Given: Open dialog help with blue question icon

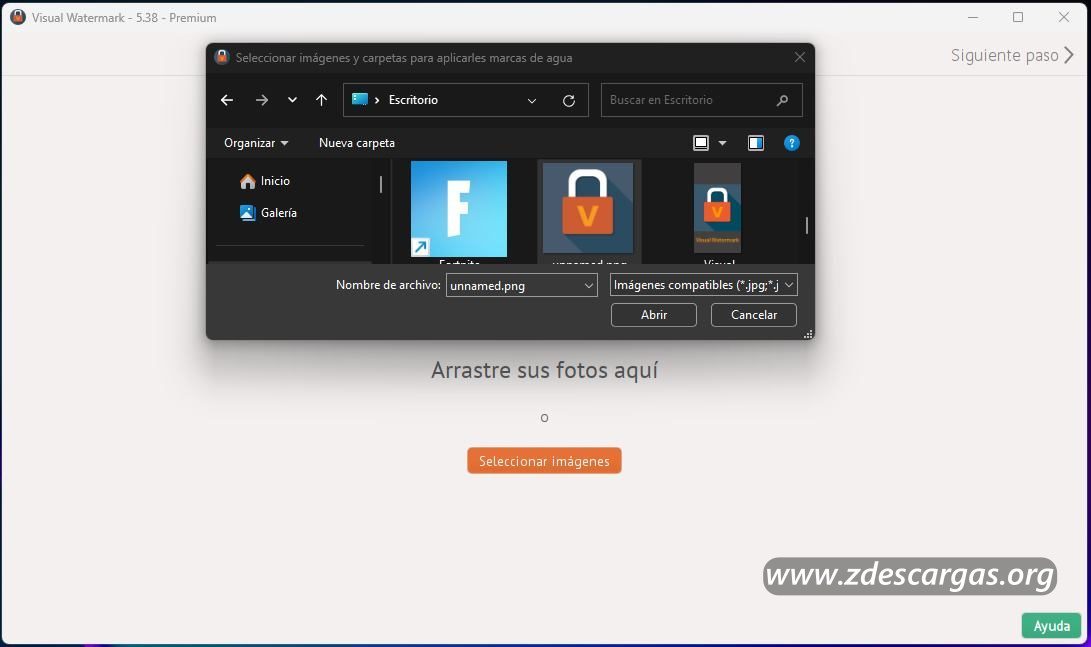Looking at the screenshot, I should point(791,143).
